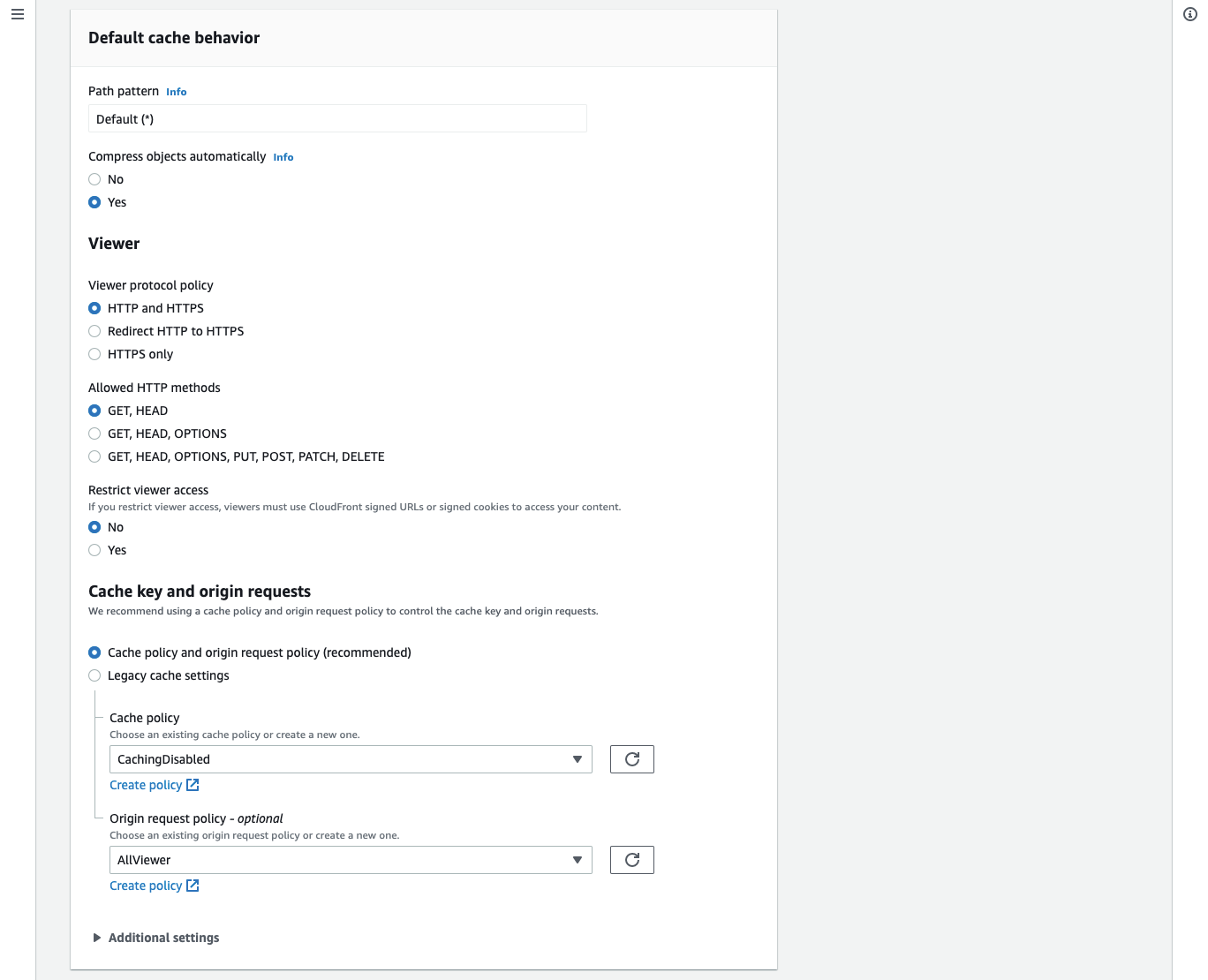Viewport: 1208px width, 980px height.
Task: Enable Restrict viewer access with Yes
Action: tap(94, 550)
